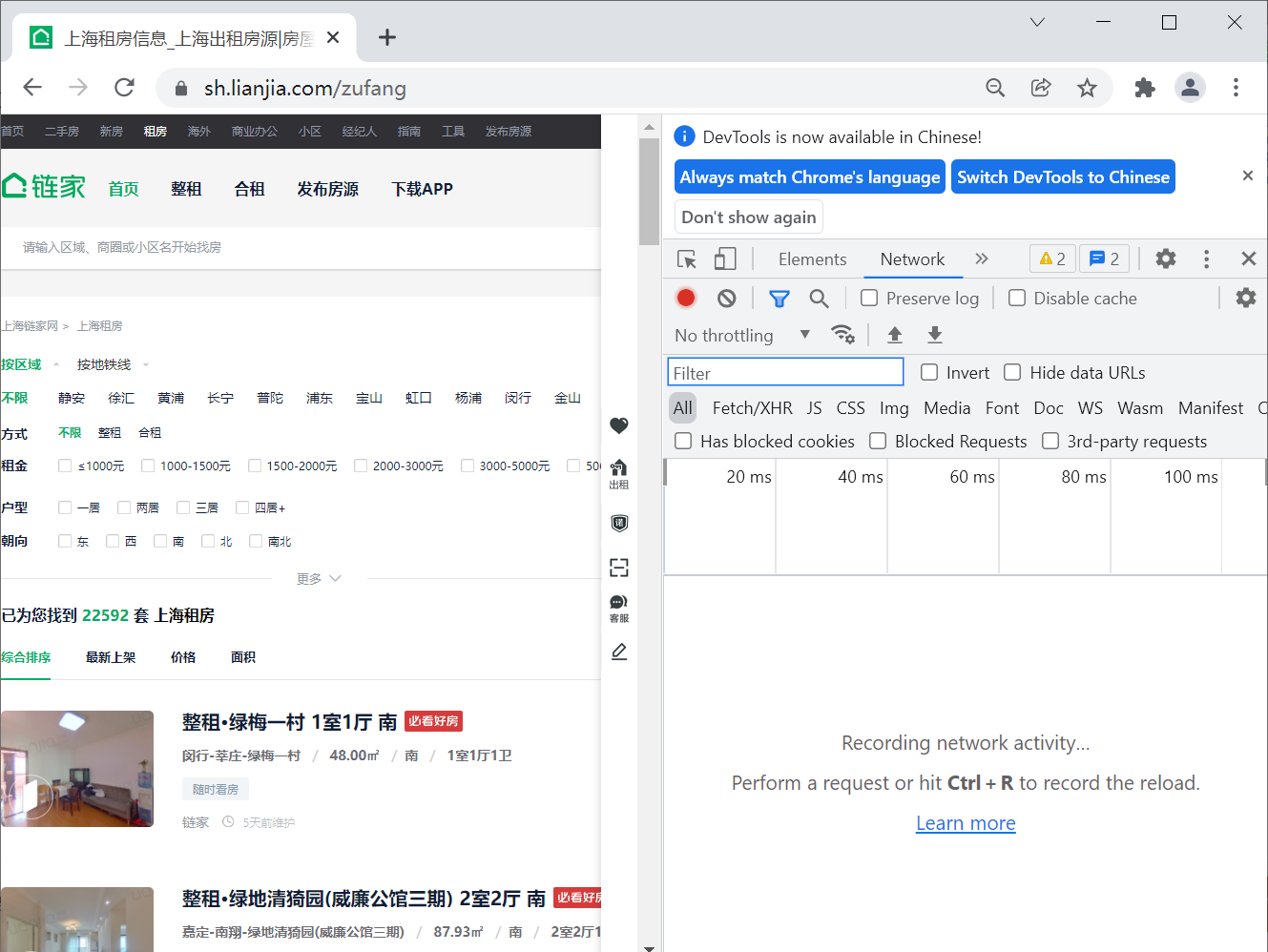The width and height of the screenshot is (1268, 952).
Task: Open the Chrome extensions puzzle icon
Action: (1144, 88)
